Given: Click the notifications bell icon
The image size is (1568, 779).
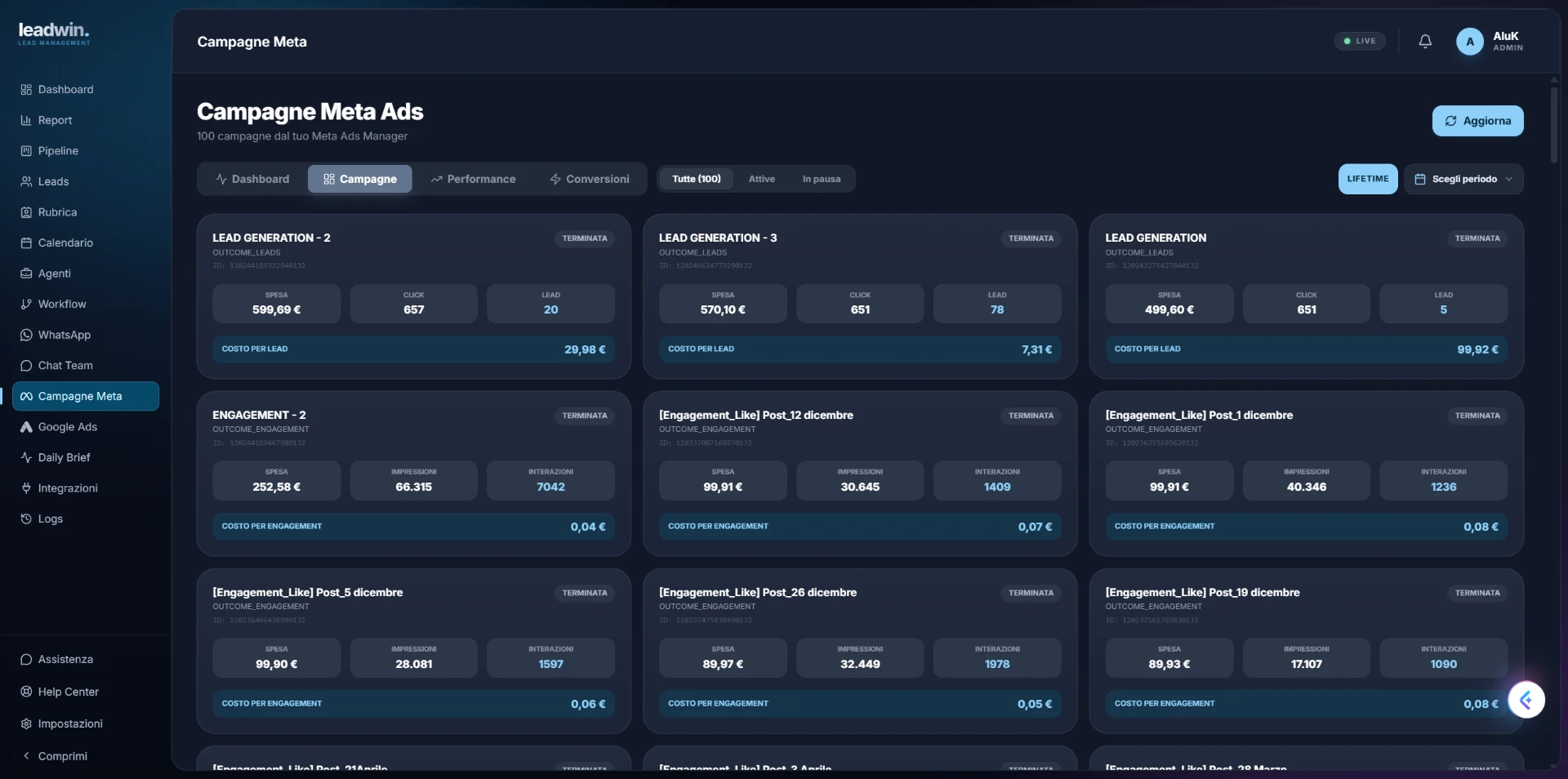Looking at the screenshot, I should (x=1425, y=41).
